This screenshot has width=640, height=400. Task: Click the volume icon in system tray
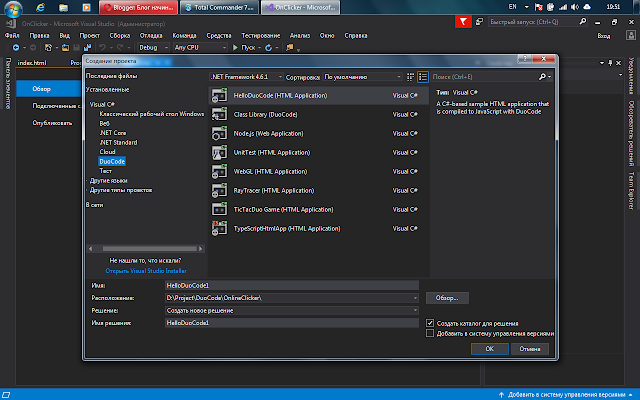point(575,7)
